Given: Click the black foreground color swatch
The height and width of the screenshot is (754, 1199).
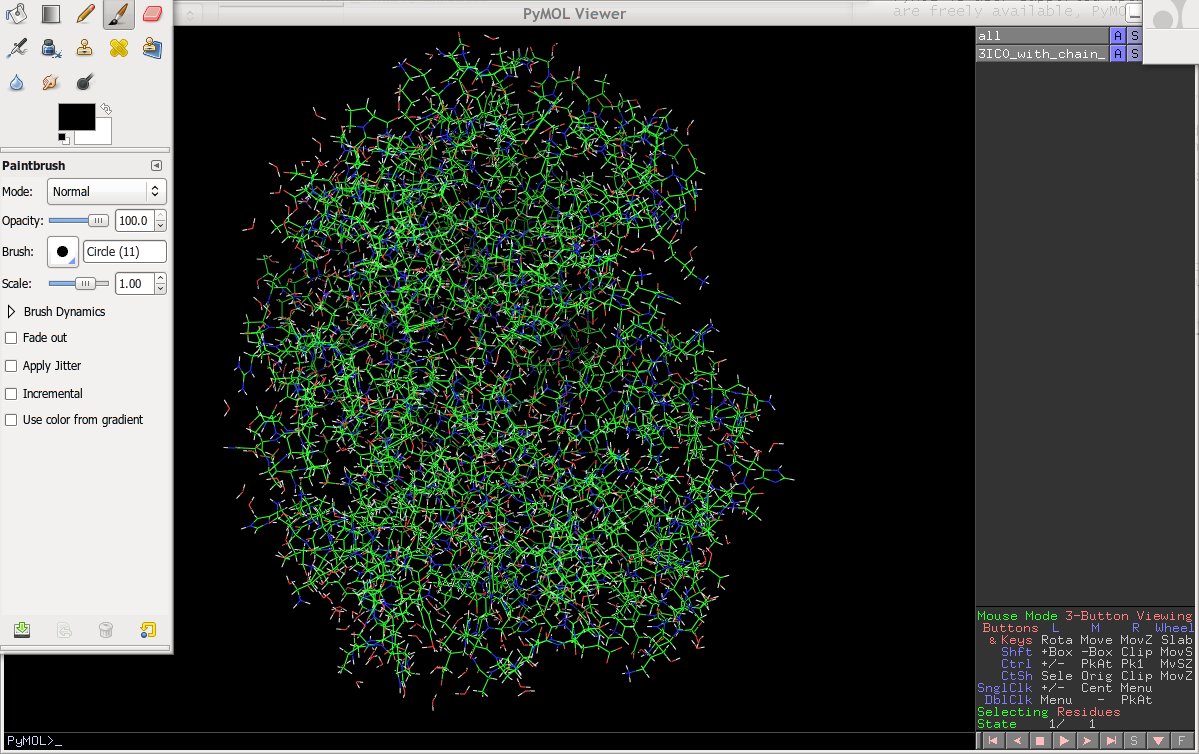Looking at the screenshot, I should click(76, 117).
